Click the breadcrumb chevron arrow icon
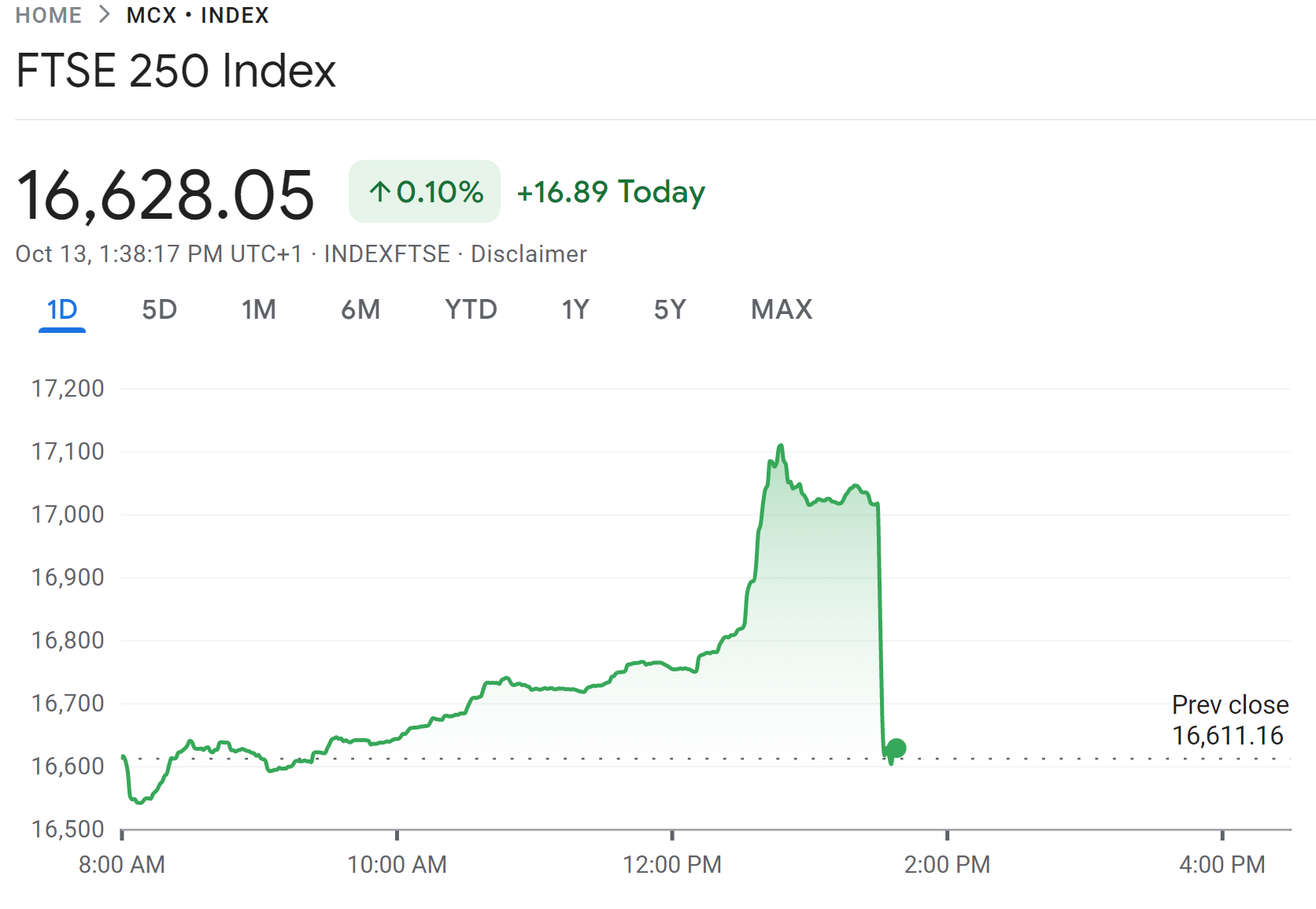This screenshot has width=1316, height=909. (x=105, y=15)
